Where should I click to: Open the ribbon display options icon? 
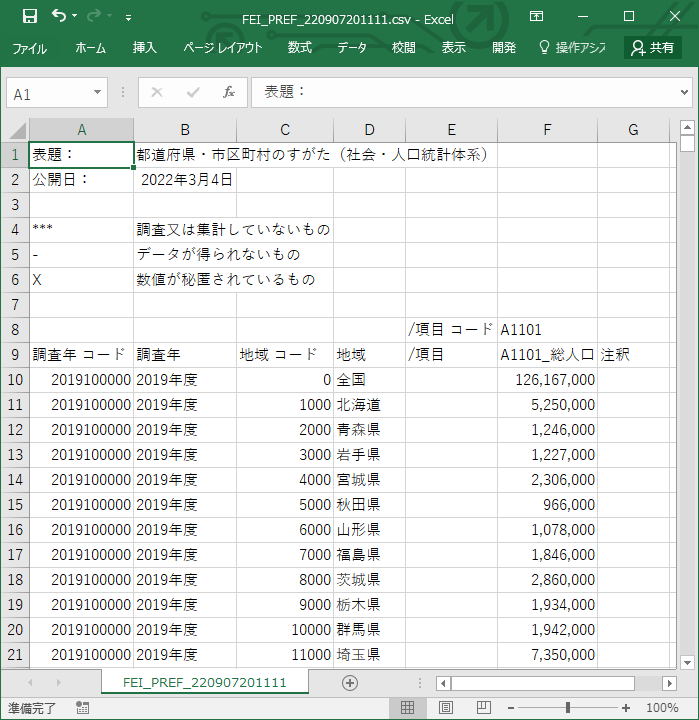536,16
